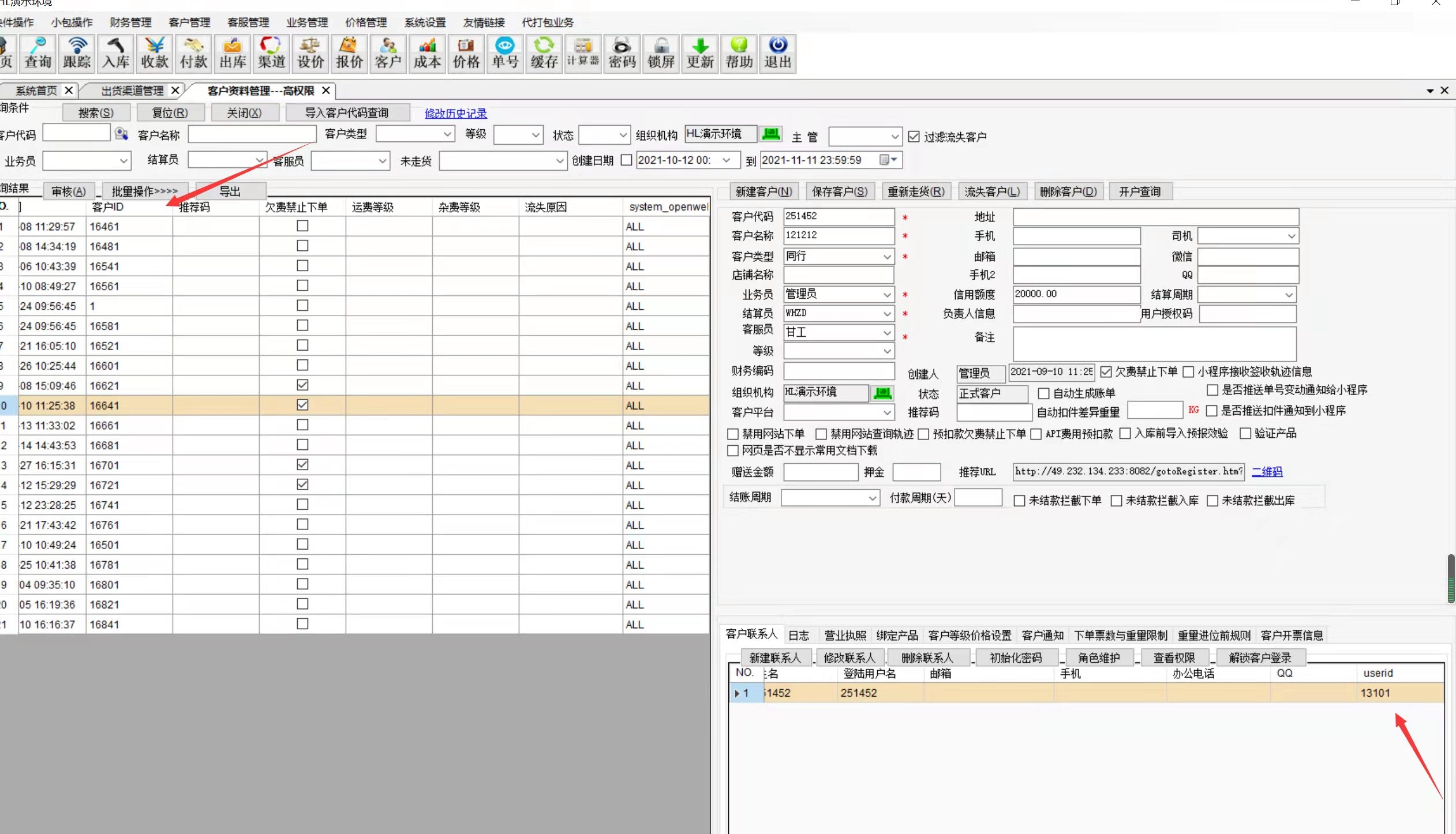Expand the 结账周期 dropdown
This screenshot has height=834, width=1456.
point(873,498)
